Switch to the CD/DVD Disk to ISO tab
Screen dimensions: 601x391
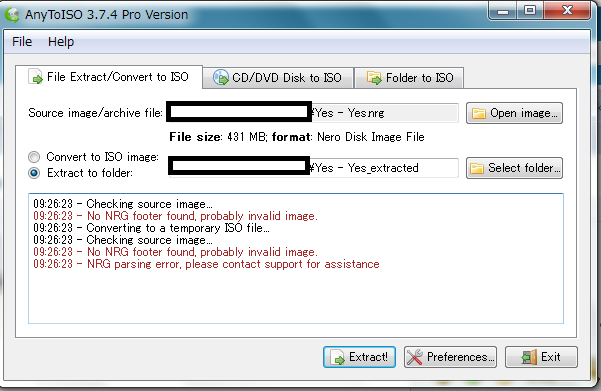[x=278, y=78]
